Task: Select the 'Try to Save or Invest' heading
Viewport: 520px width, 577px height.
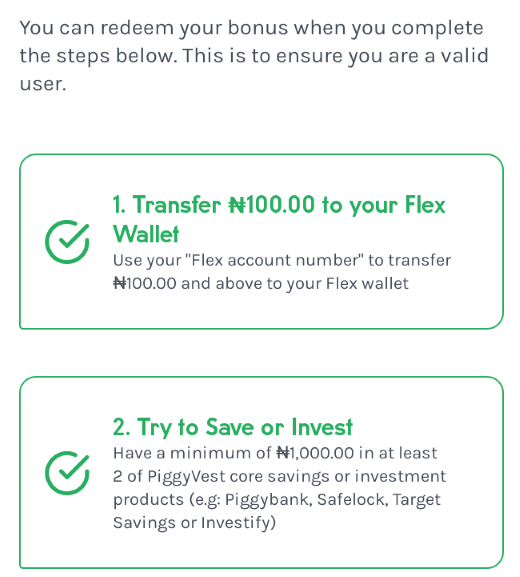Action: [x=233, y=428]
